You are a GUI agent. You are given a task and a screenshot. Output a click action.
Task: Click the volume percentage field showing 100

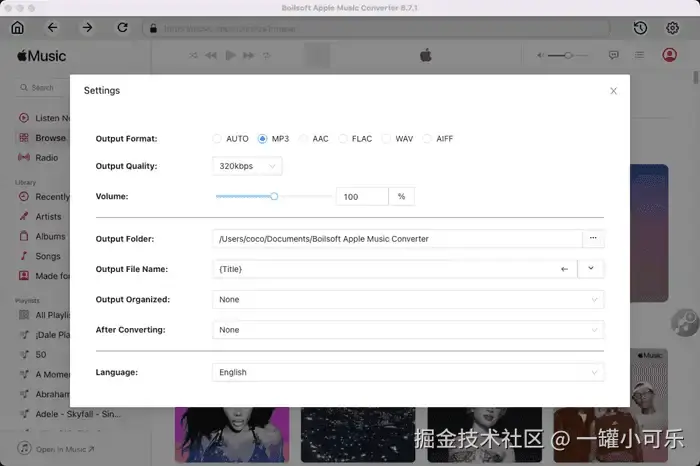(x=362, y=197)
